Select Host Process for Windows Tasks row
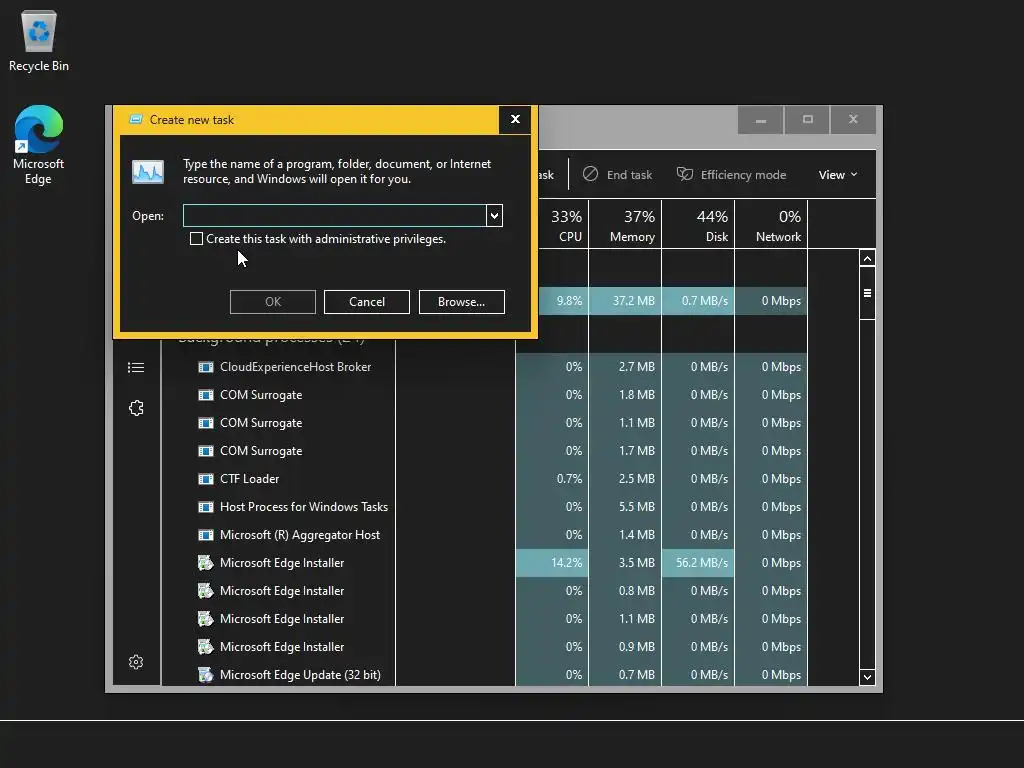 click(x=483, y=507)
